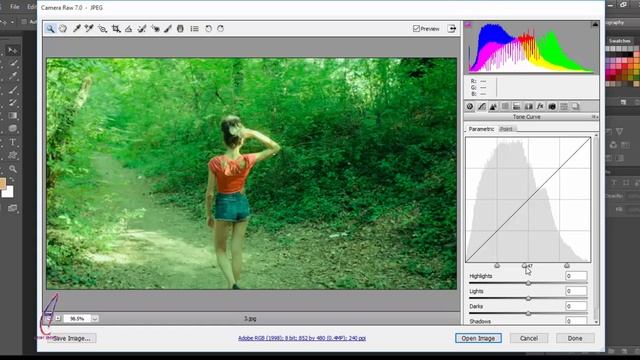Select the Adjustment Brush tool
This screenshot has width=640, height=360.
tap(168, 29)
